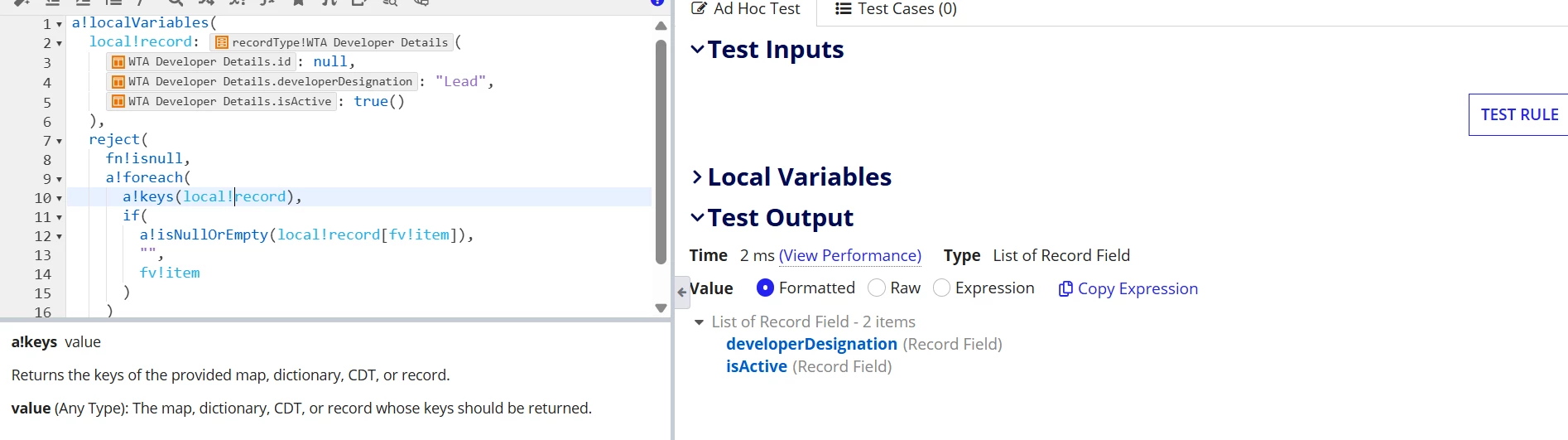Open the developerDesignation record field result
Image resolution: width=1568 pixels, height=440 pixels.
[811, 345]
